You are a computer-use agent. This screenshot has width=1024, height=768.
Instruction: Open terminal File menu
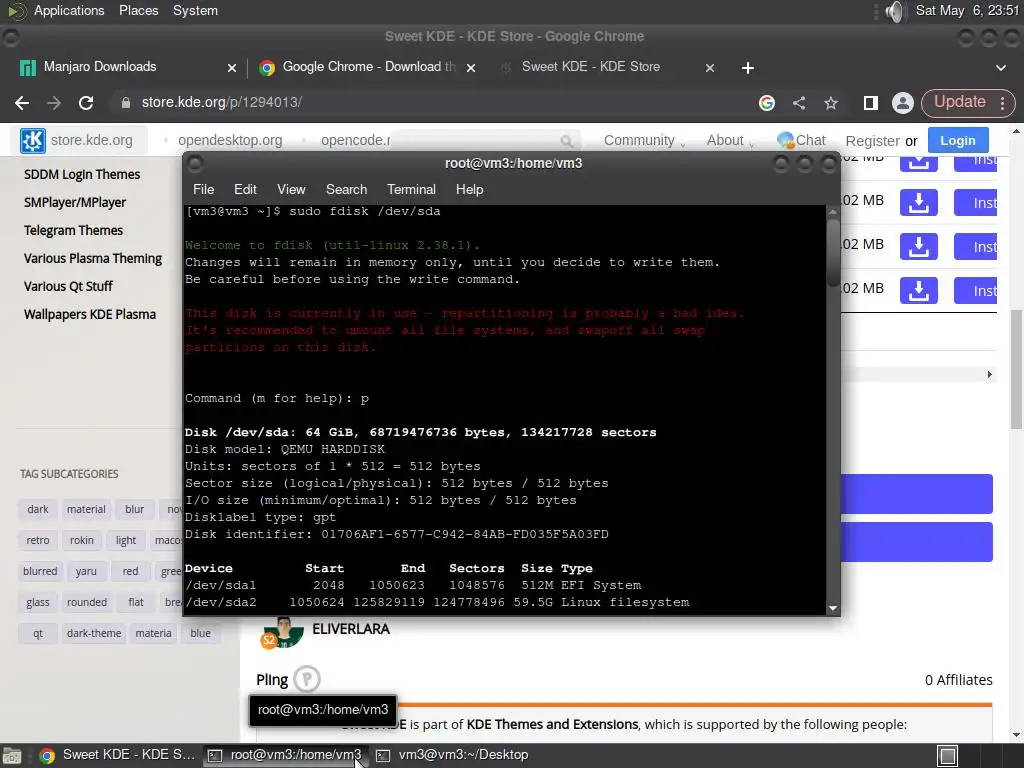pos(203,189)
